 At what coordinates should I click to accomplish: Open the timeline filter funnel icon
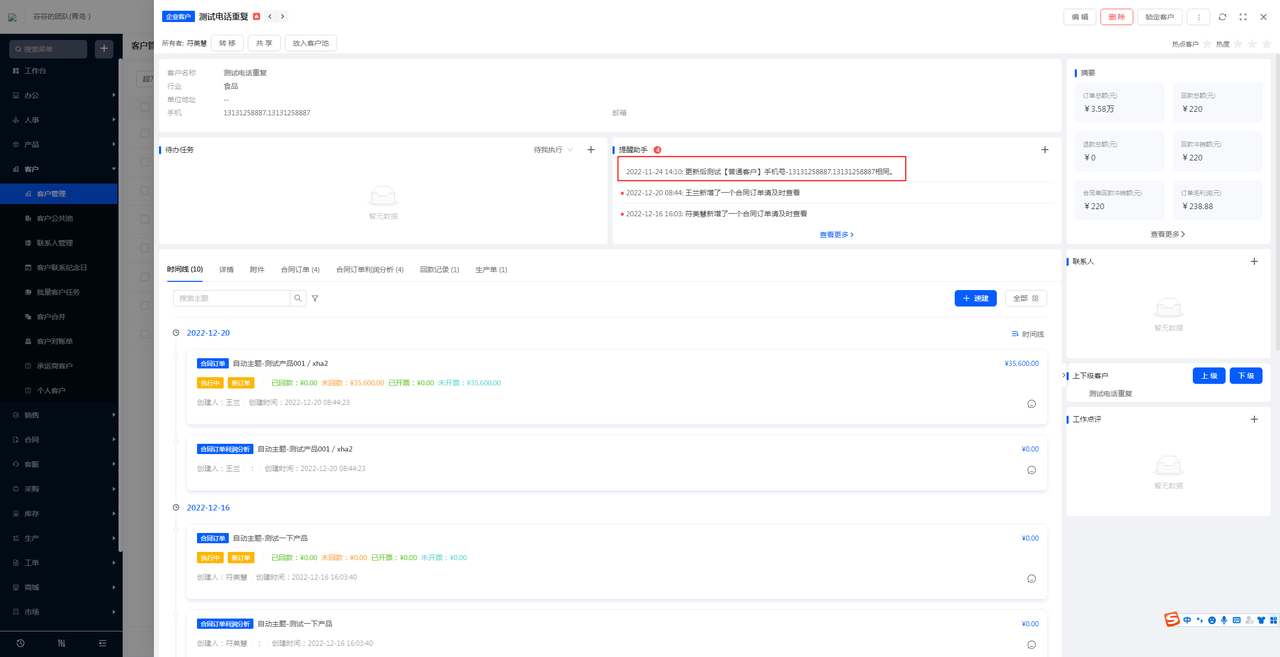point(315,298)
